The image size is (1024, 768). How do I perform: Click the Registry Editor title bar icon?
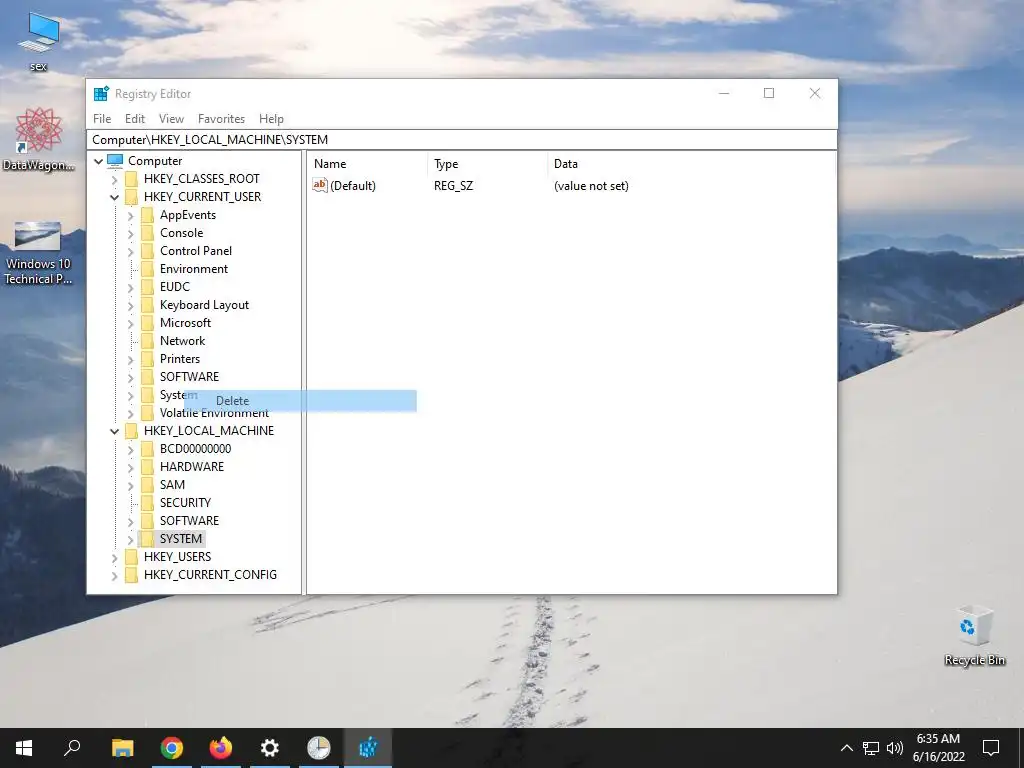(101, 93)
